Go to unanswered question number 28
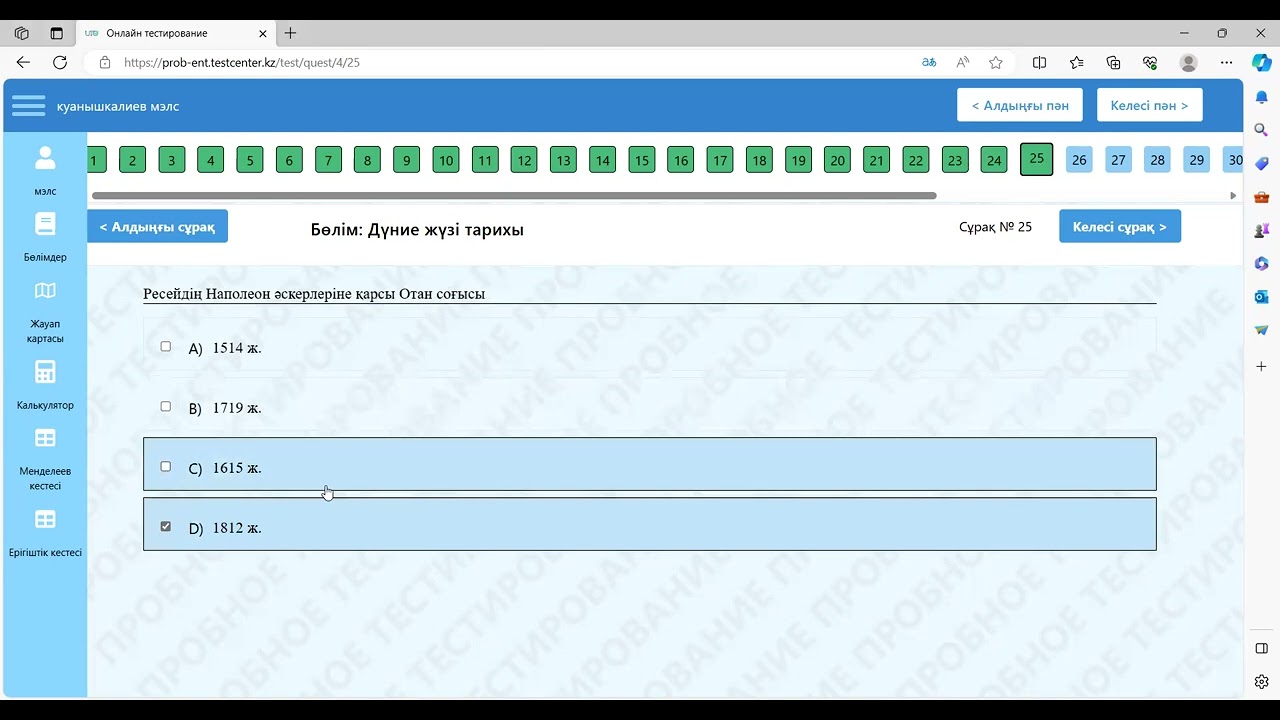 tap(1157, 160)
